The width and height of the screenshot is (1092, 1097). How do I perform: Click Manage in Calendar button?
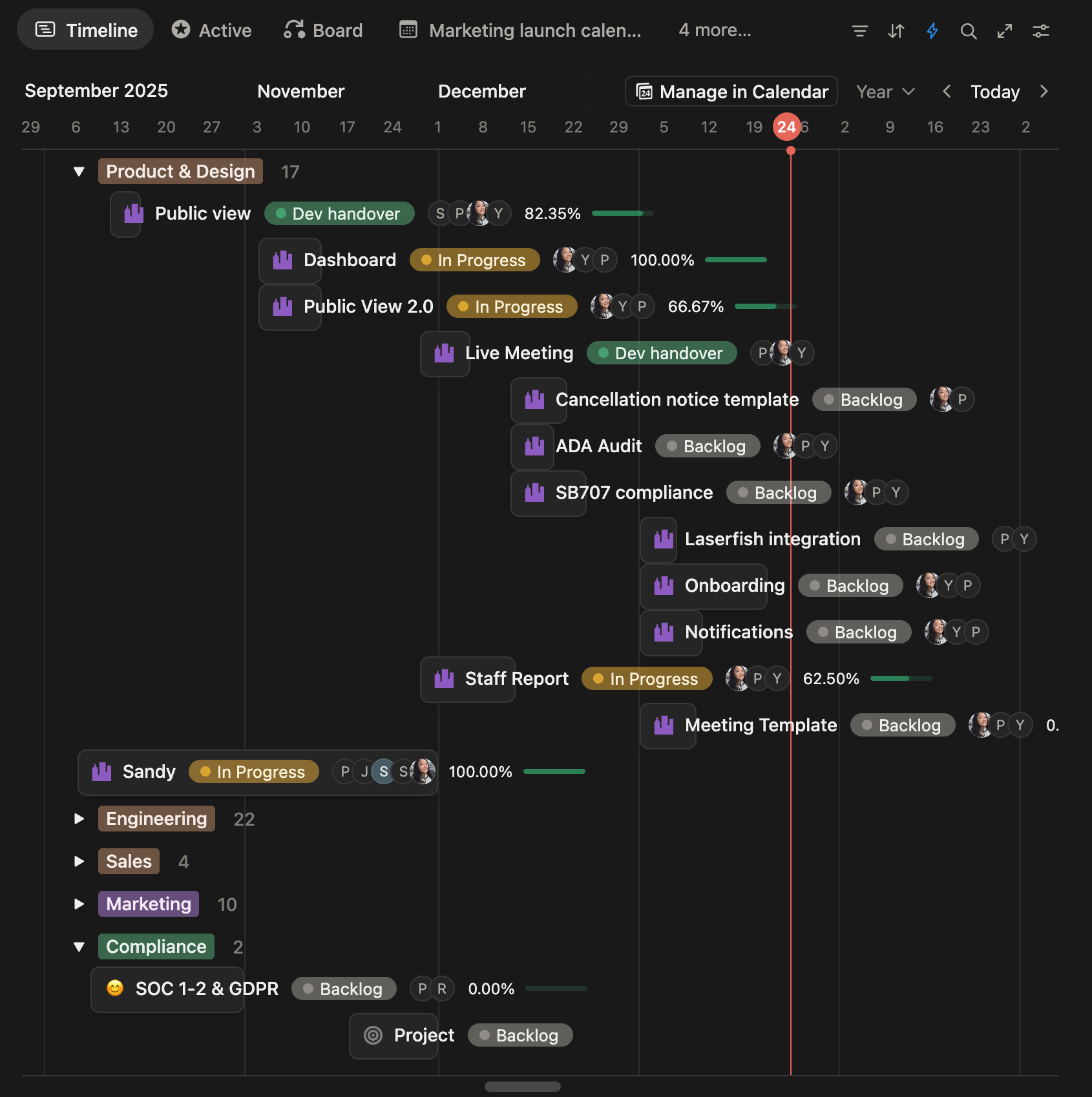(731, 92)
